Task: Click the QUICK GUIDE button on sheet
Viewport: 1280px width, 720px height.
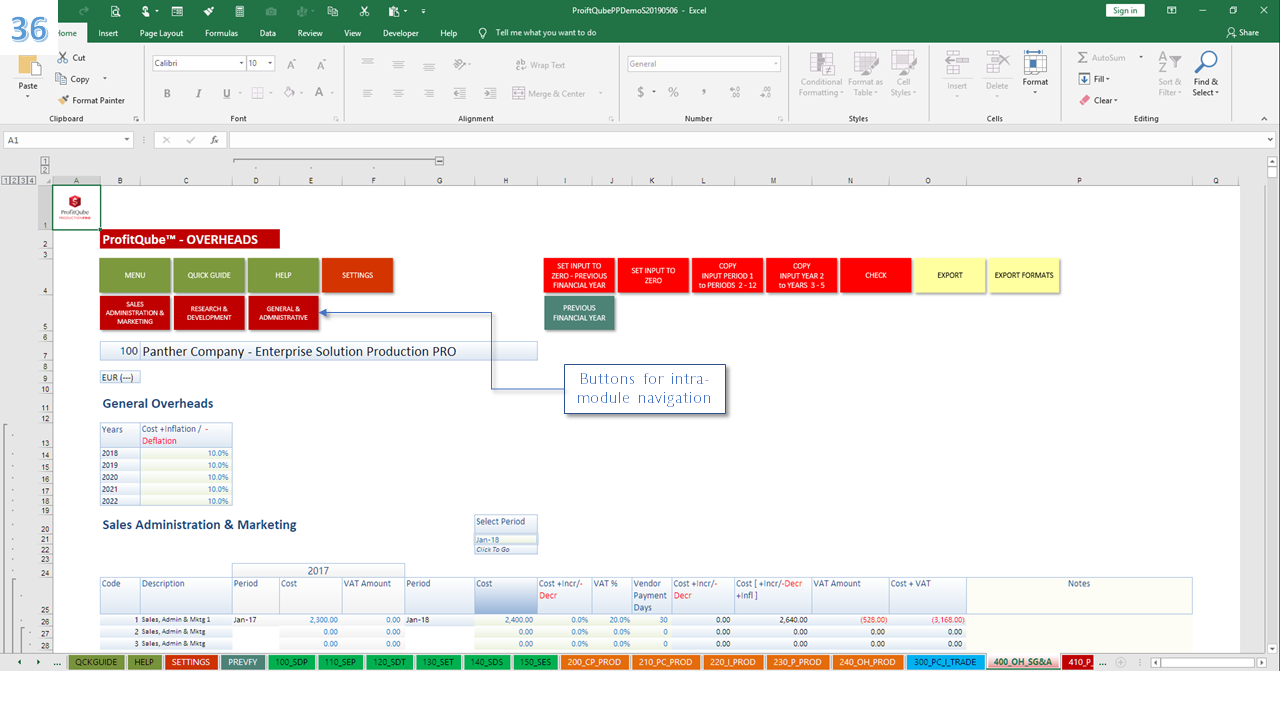Action: point(209,275)
